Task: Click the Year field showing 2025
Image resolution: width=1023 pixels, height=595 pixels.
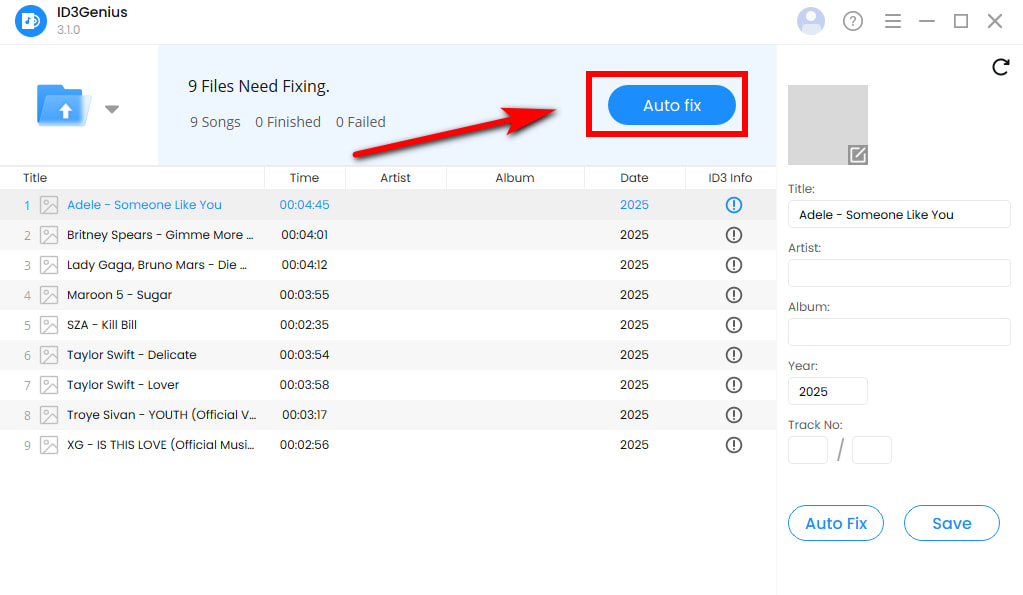Action: tap(827, 391)
